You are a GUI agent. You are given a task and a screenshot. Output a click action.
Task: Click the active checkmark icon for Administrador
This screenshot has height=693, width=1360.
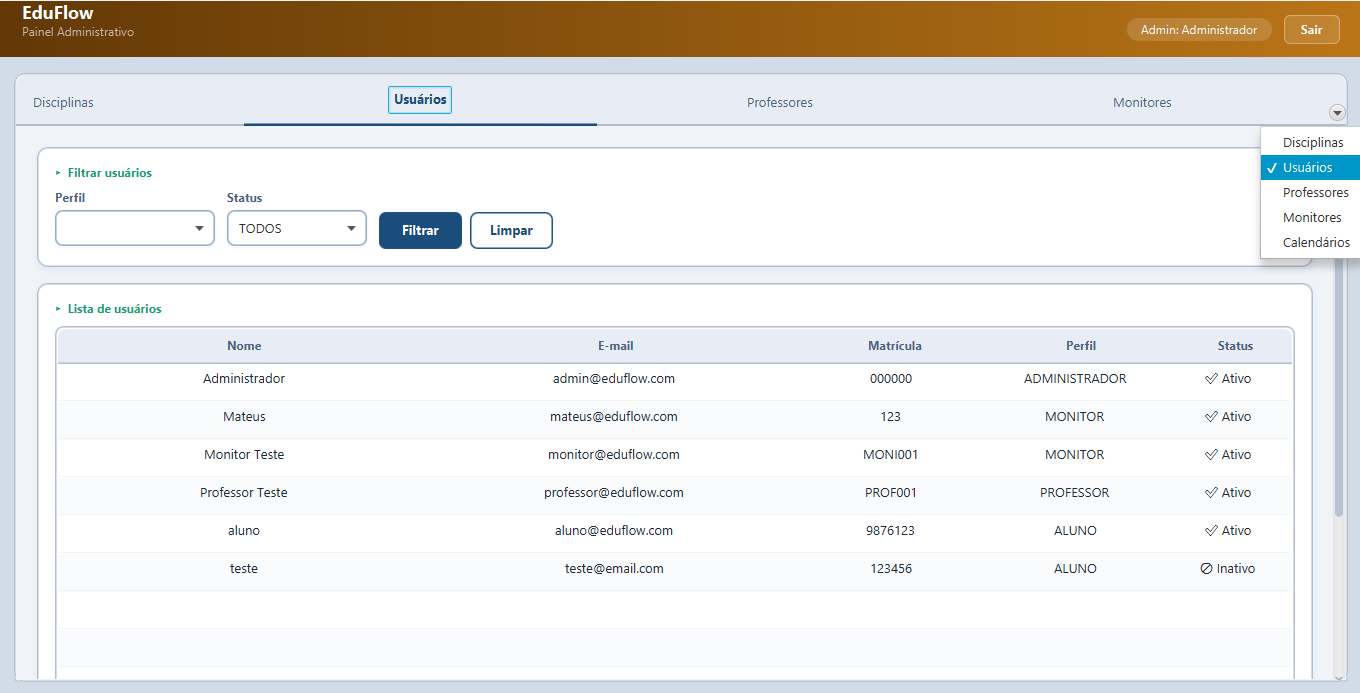point(1211,379)
